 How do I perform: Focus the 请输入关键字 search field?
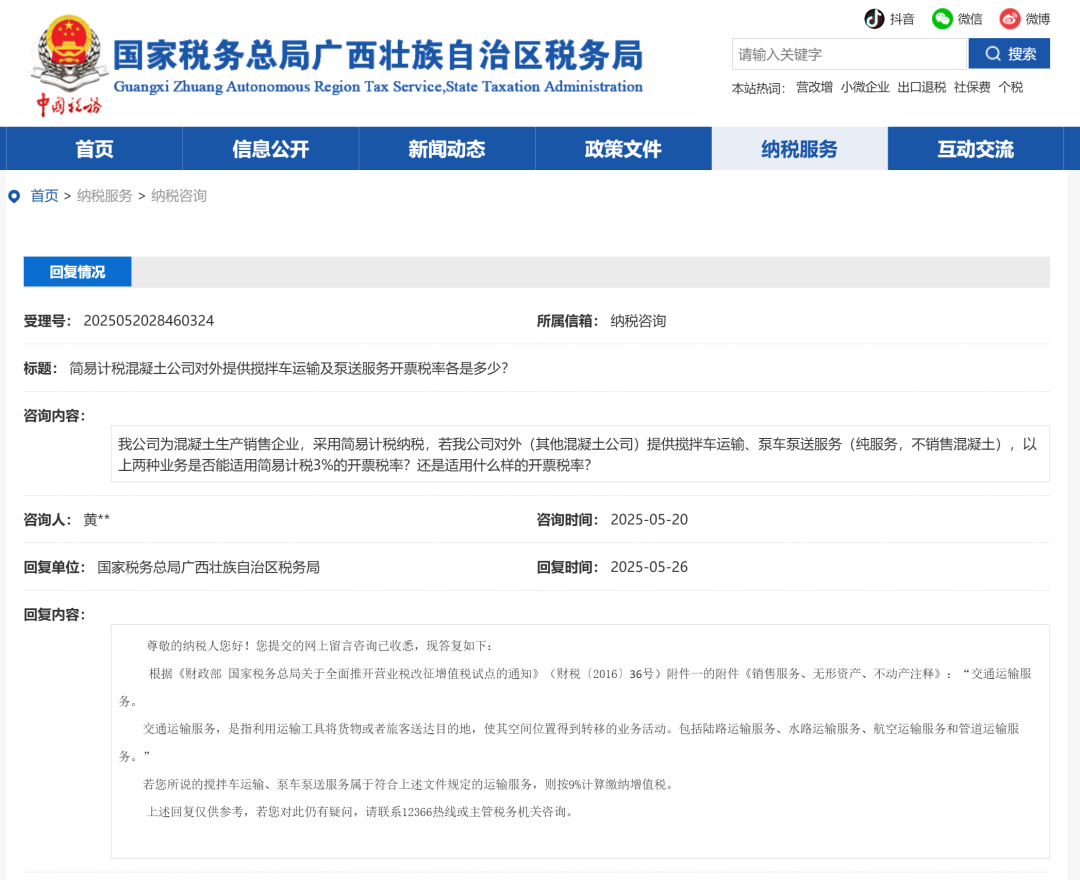click(x=849, y=54)
